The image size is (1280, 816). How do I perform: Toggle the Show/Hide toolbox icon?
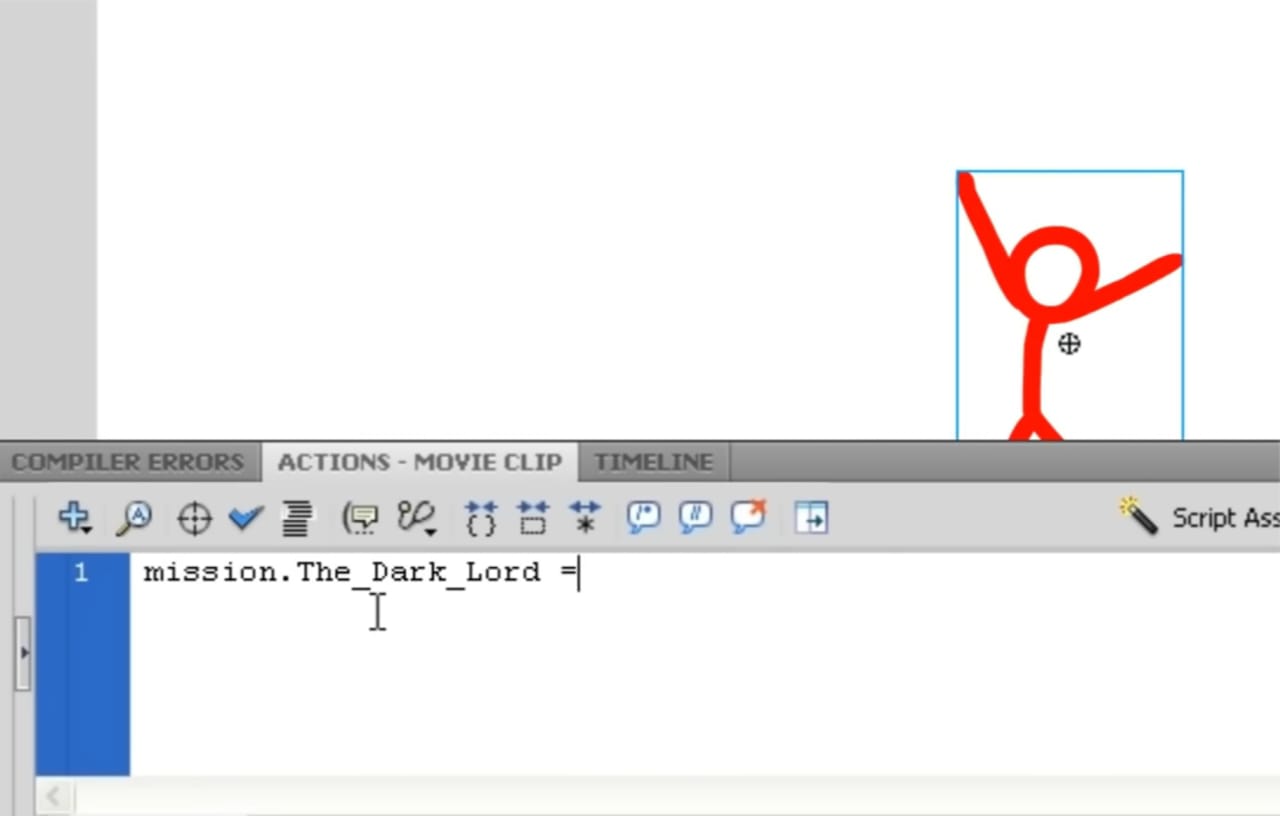pos(811,518)
